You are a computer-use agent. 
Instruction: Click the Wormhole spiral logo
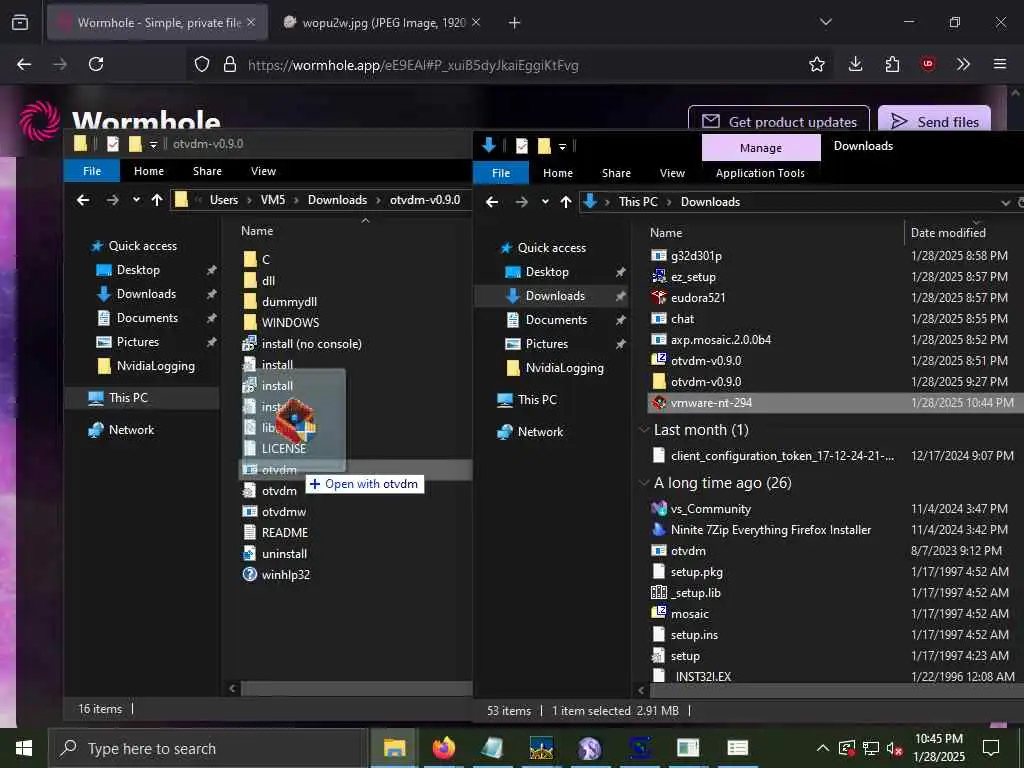39,120
